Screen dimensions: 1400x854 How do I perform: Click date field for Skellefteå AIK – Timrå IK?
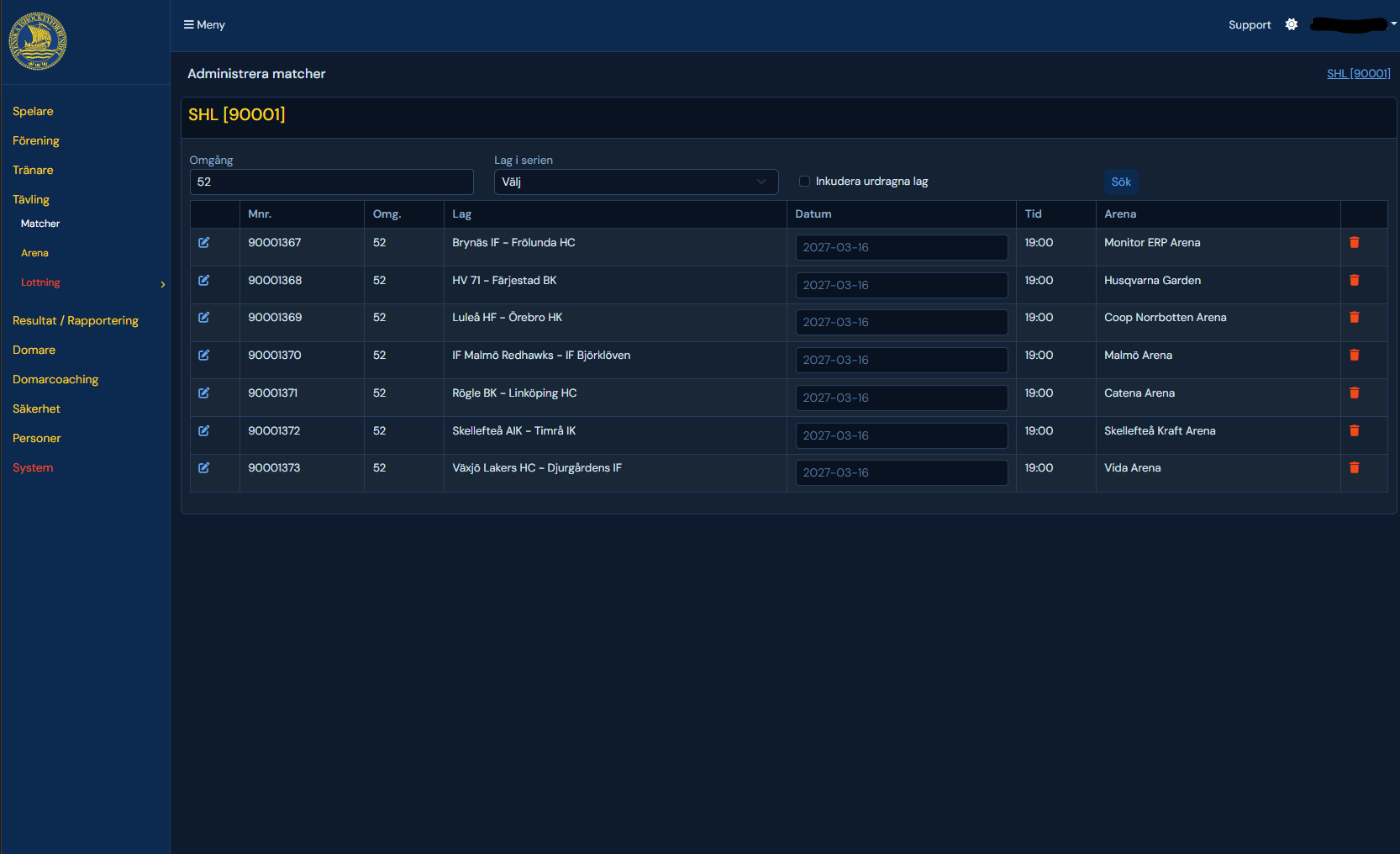point(902,435)
